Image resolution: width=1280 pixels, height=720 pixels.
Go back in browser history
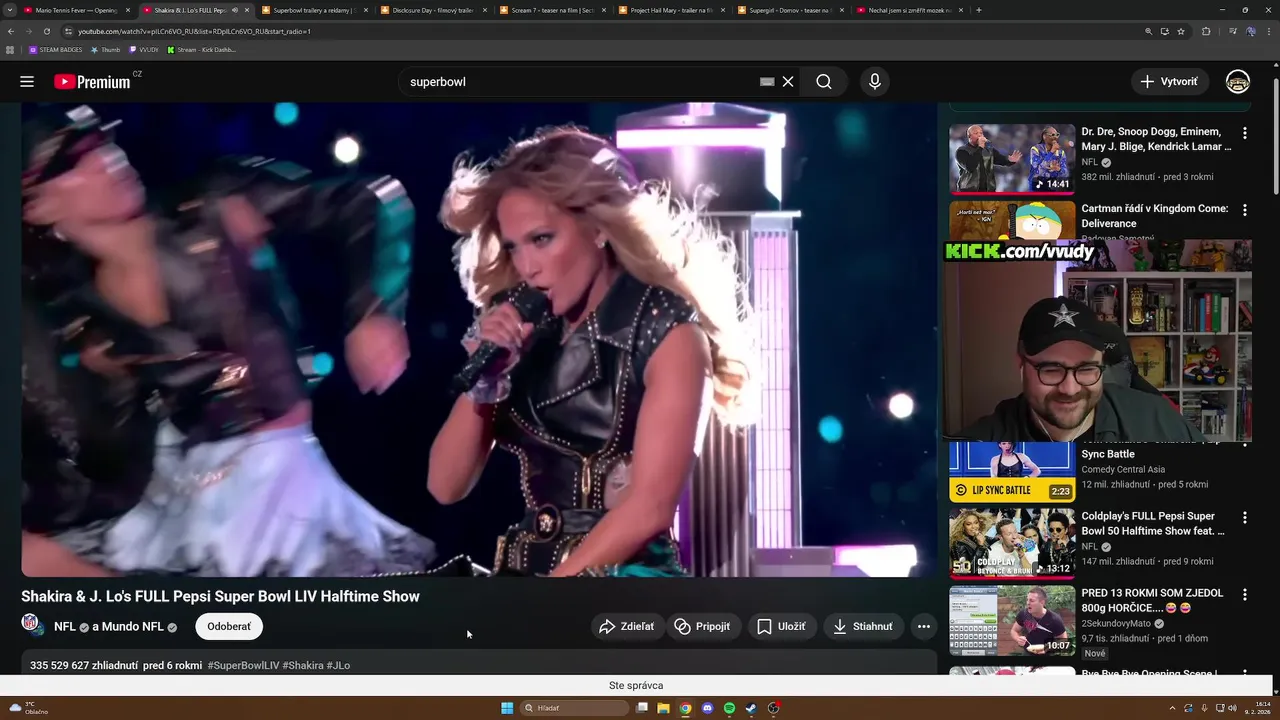click(x=10, y=31)
